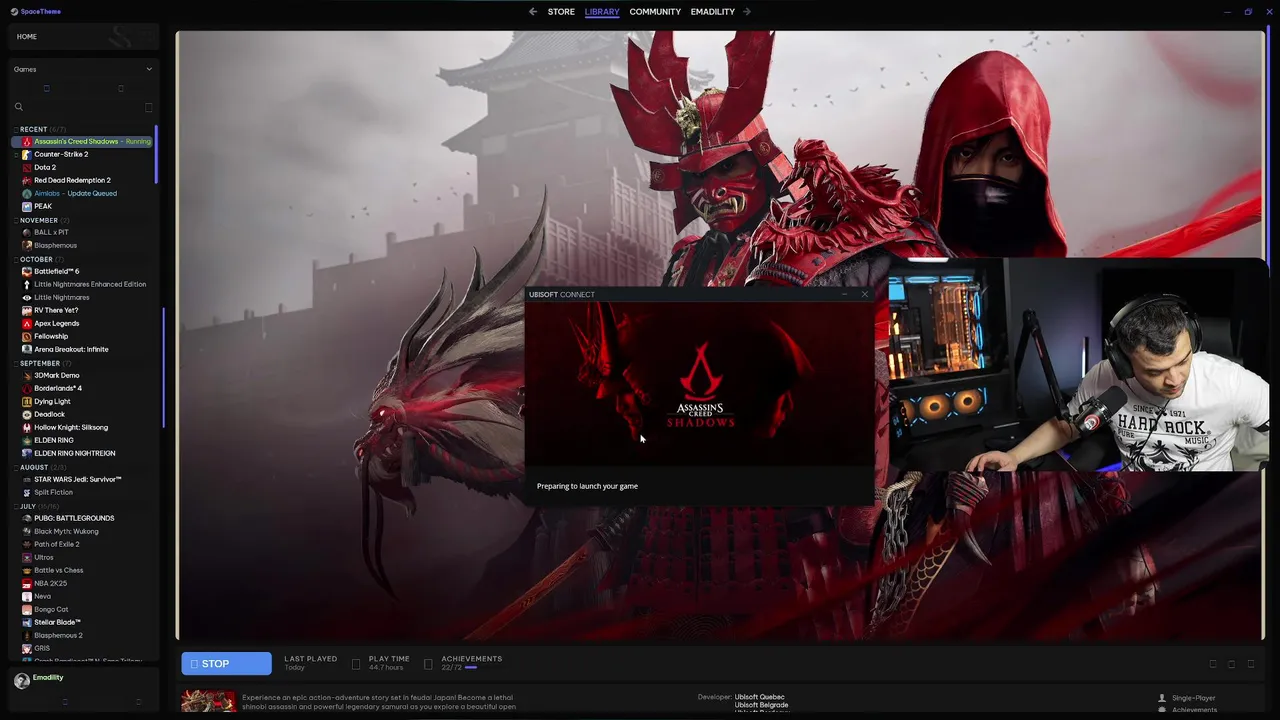The height and width of the screenshot is (720, 1280).
Task: Collapse the AUGUST category
Action: [x=16, y=468]
